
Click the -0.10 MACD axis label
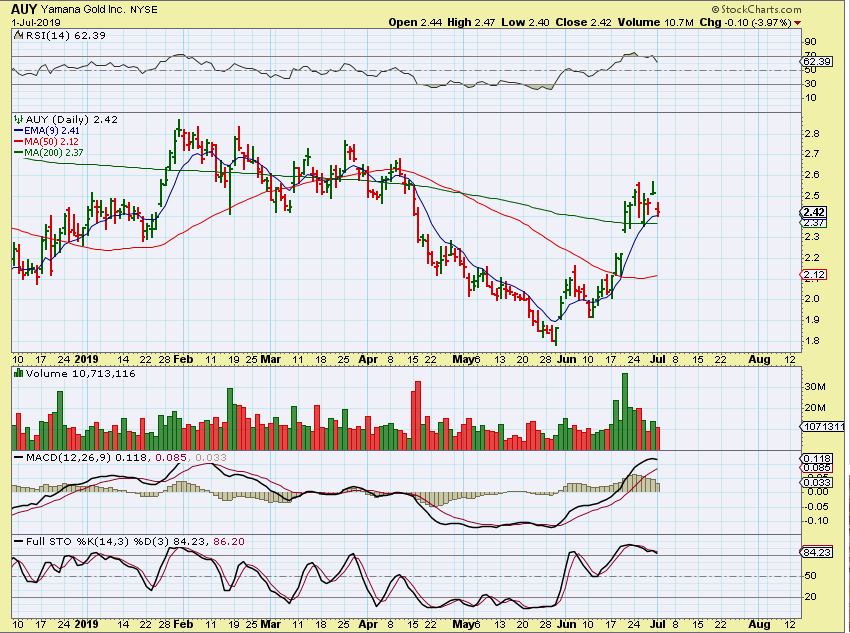point(817,521)
